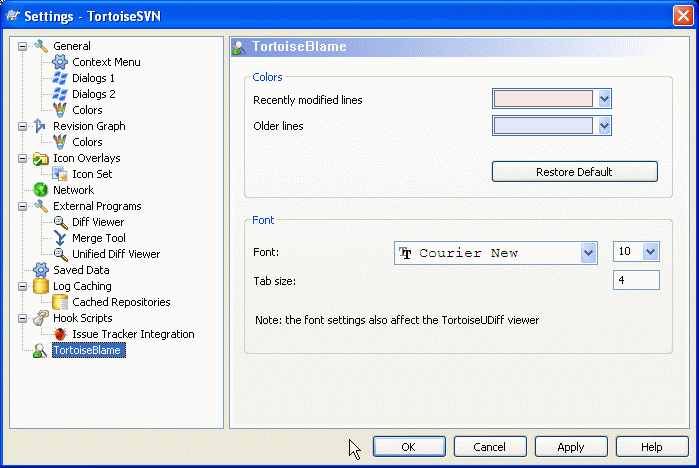The height and width of the screenshot is (468, 699).
Task: Click the General wrench icon
Action: tap(41, 46)
